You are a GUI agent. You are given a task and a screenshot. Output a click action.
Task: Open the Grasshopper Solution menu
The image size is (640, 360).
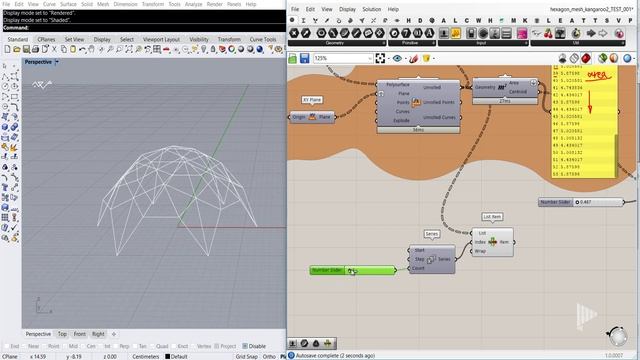point(371,9)
